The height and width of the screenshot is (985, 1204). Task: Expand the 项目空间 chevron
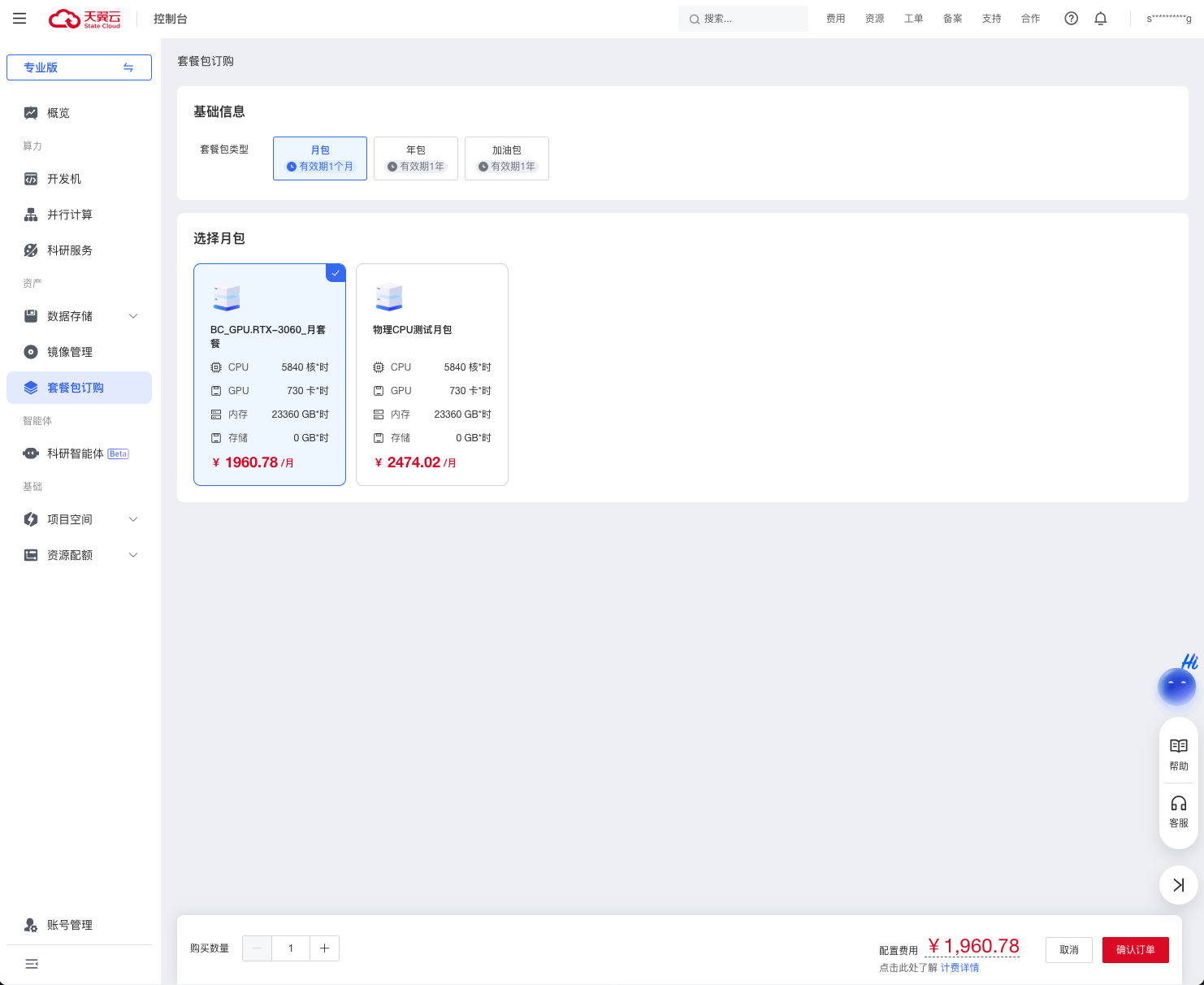(133, 519)
